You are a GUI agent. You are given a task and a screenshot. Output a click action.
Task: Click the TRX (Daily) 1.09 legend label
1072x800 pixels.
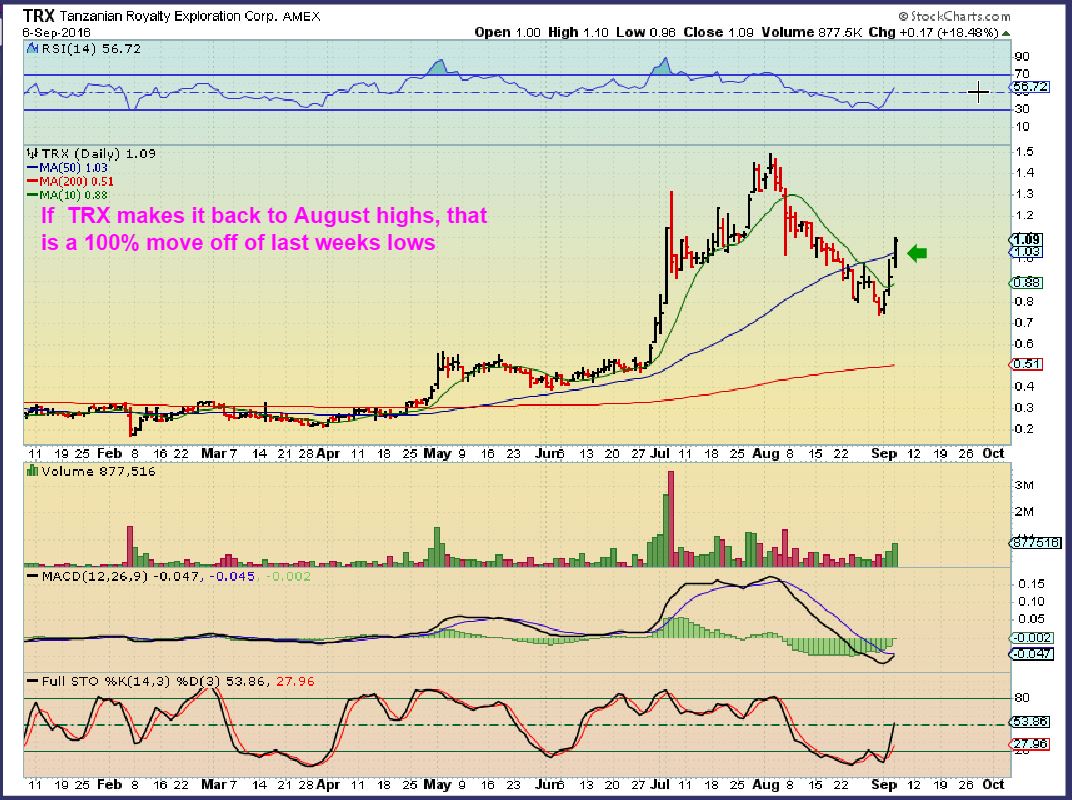[98, 153]
